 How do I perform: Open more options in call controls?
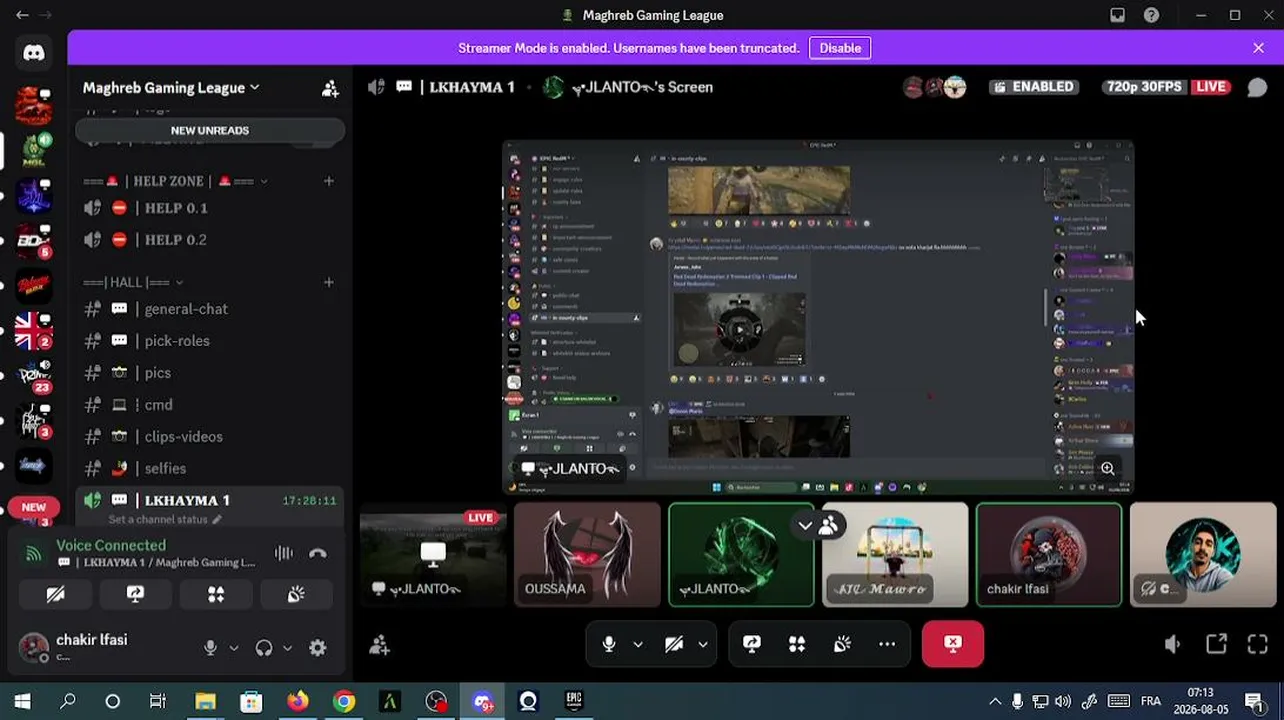887,645
